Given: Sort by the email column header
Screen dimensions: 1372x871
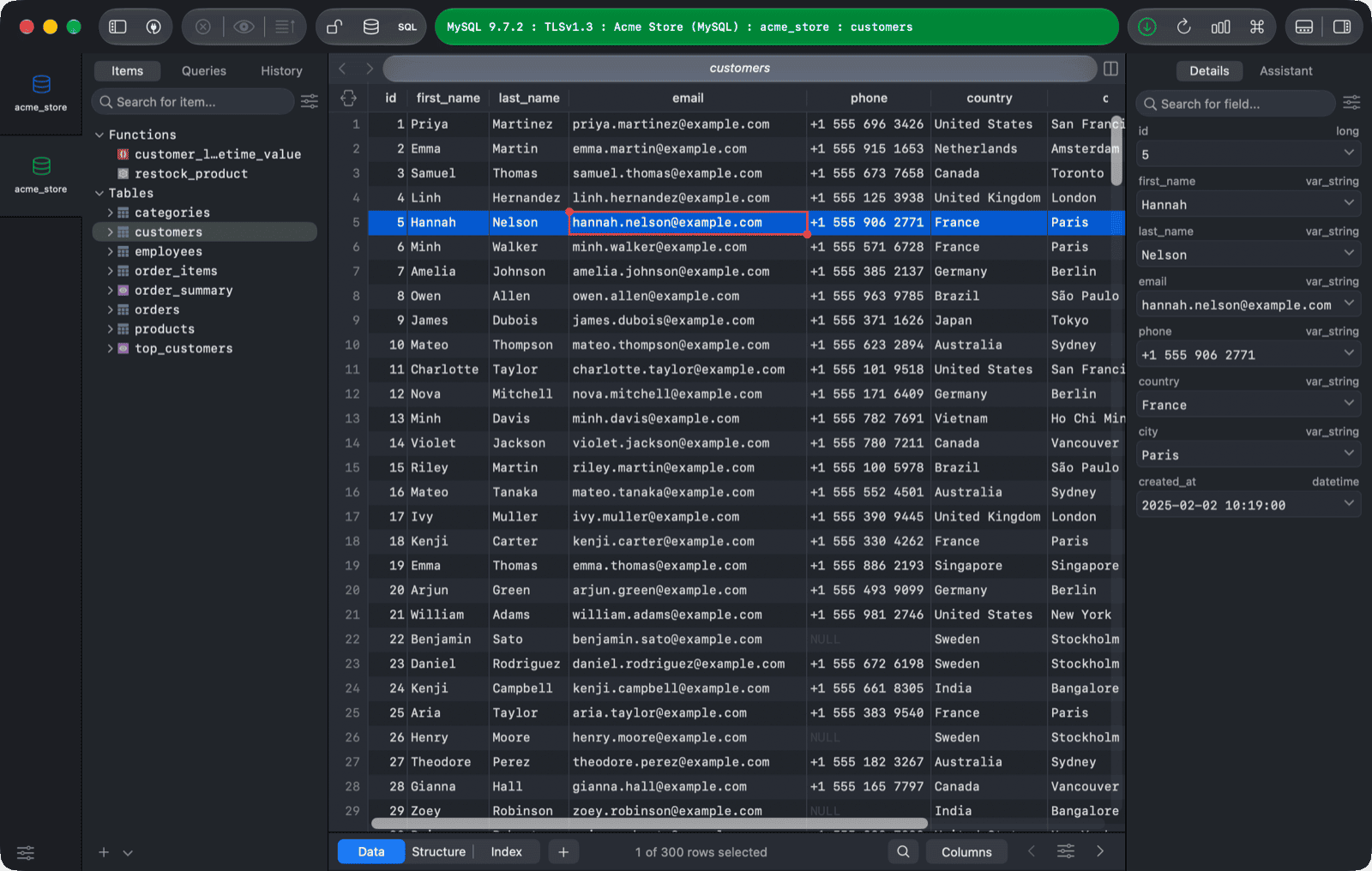Looking at the screenshot, I should 688,98.
